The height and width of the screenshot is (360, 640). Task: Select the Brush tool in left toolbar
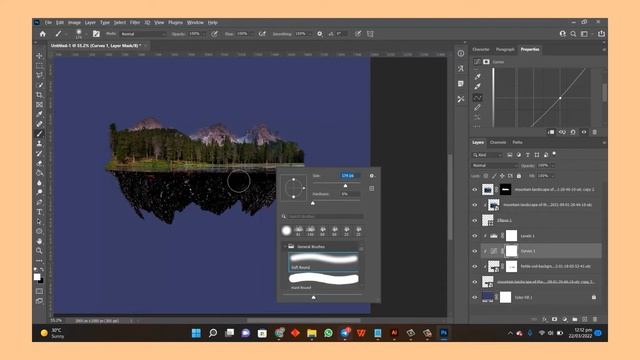pos(40,134)
